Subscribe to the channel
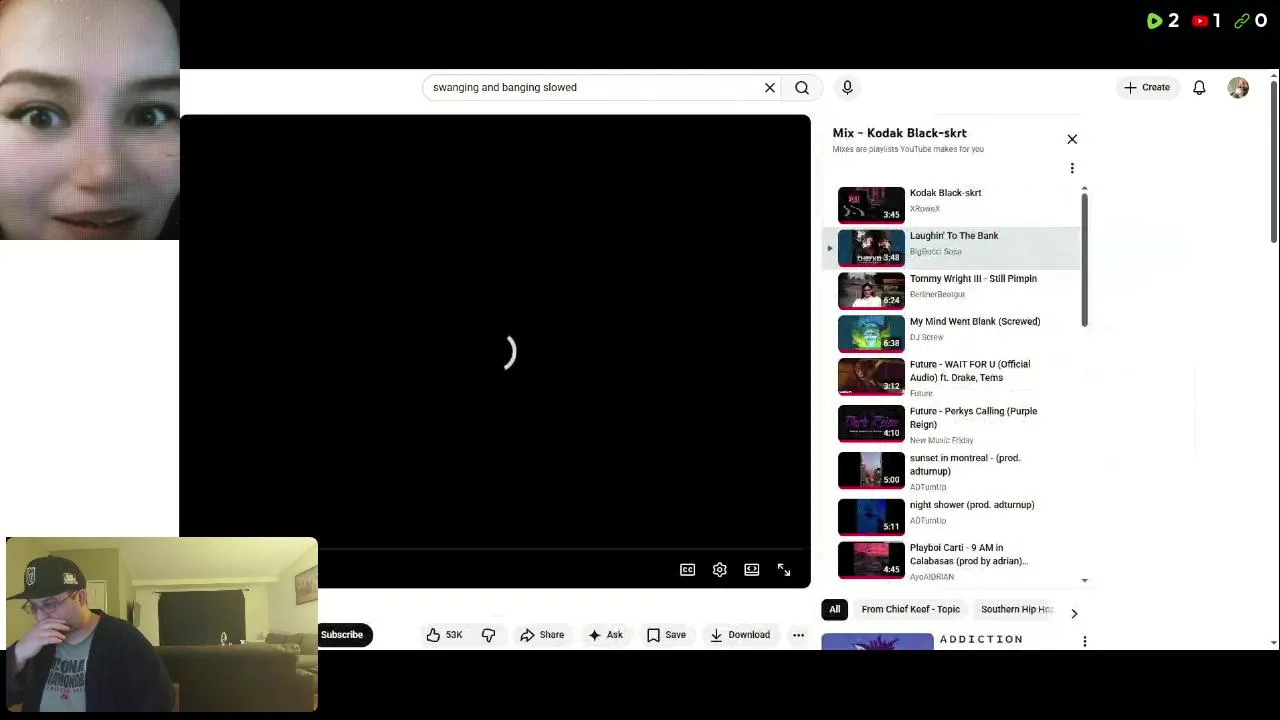Viewport: 1280px width, 720px height. [x=342, y=635]
